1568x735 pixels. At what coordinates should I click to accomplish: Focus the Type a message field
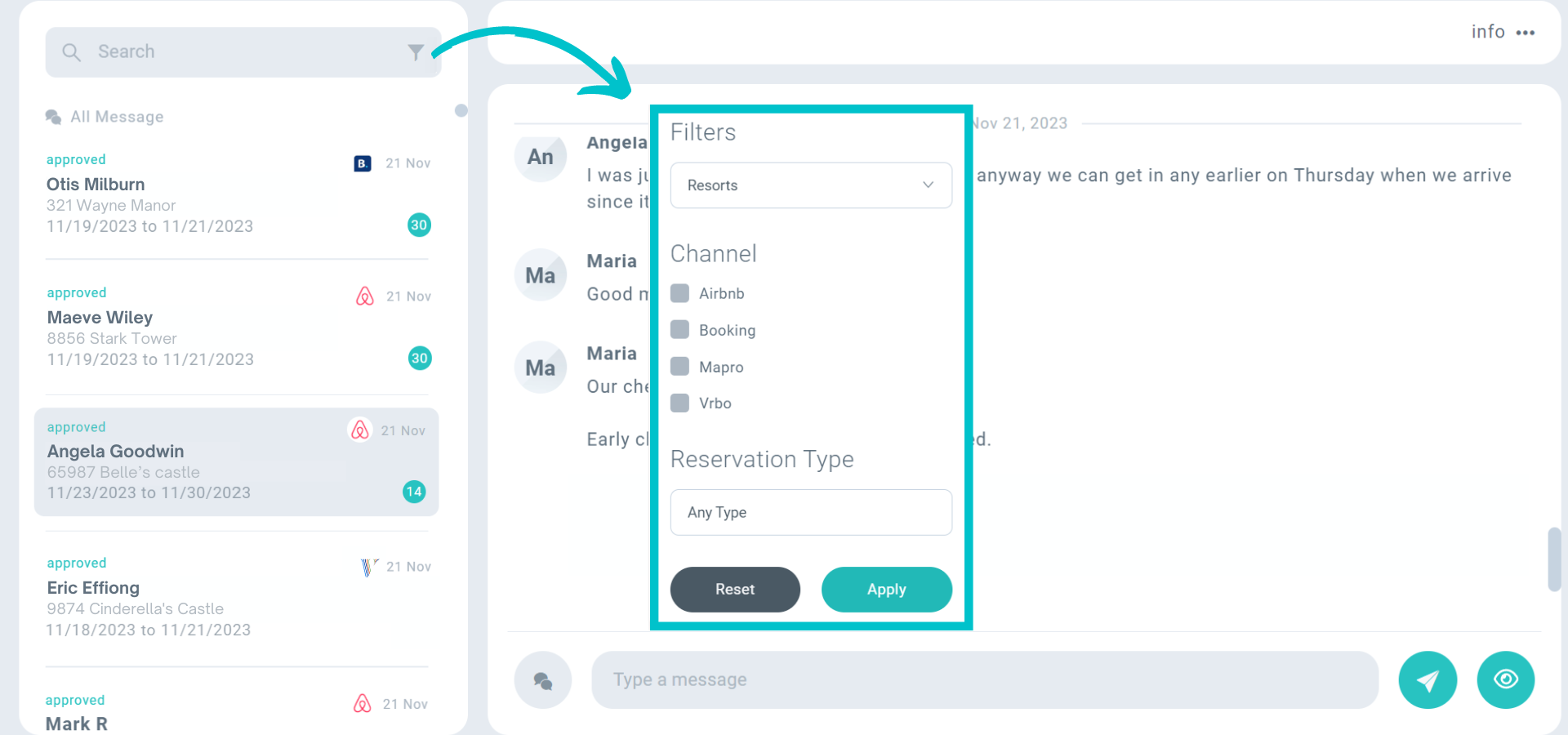tap(984, 679)
